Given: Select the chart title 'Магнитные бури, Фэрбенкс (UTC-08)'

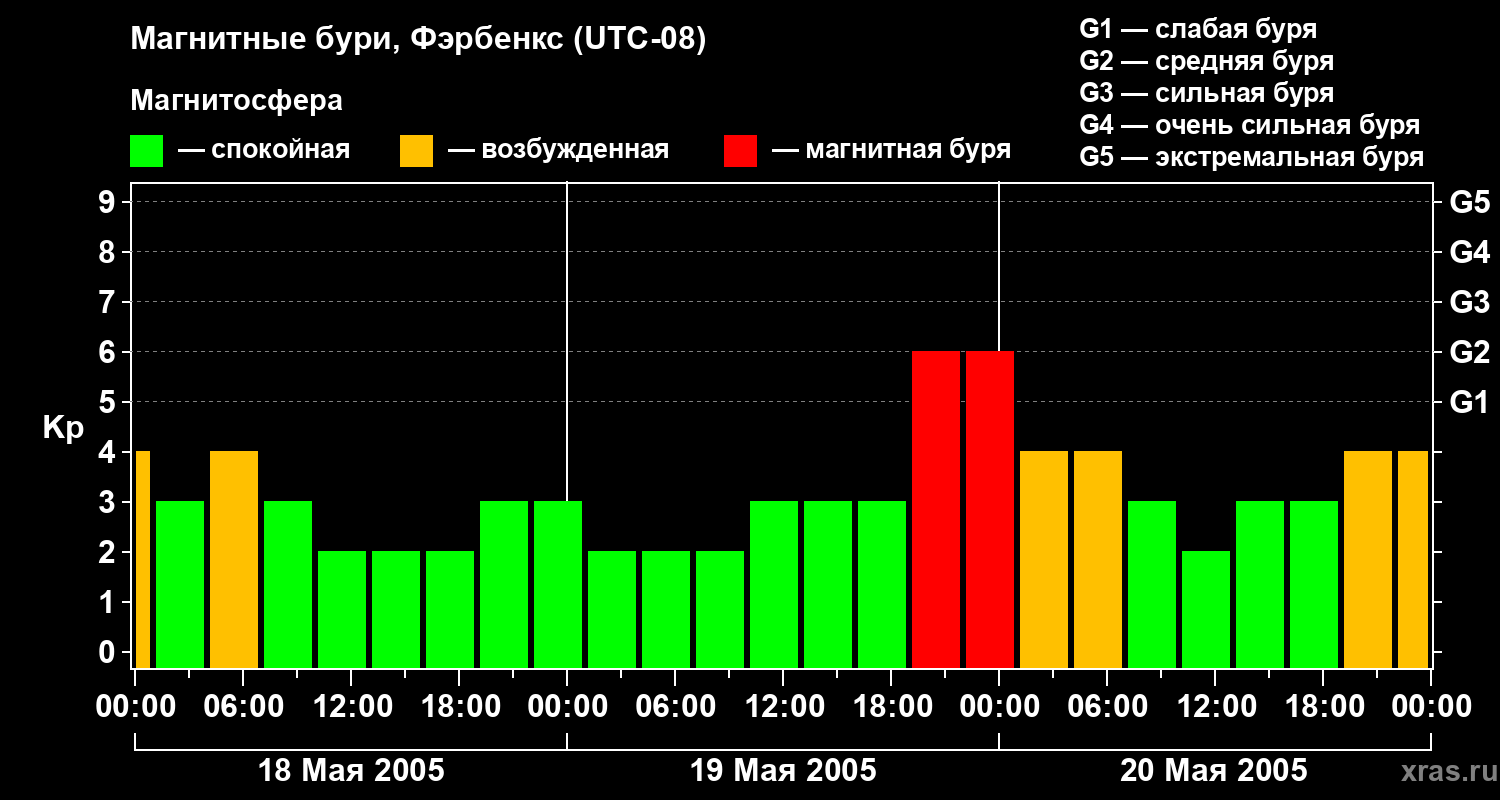Looking at the screenshot, I should tap(418, 40).
